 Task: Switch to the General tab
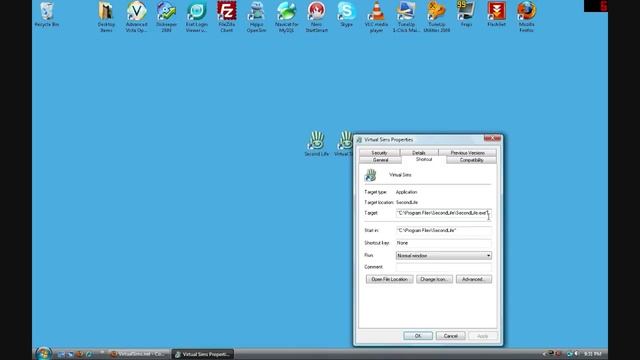380,160
